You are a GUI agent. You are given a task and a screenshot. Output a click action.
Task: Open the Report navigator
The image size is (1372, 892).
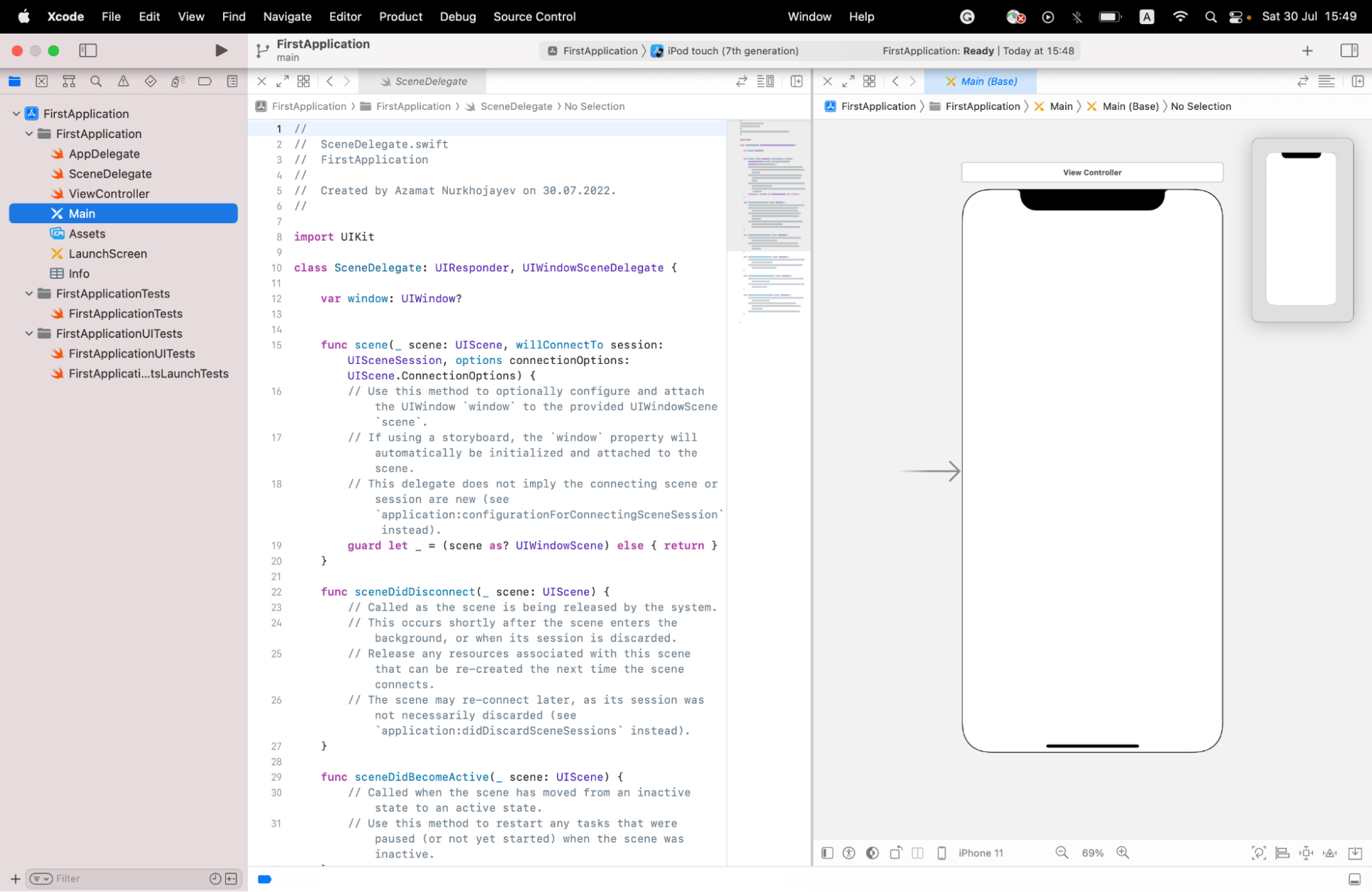(x=232, y=81)
